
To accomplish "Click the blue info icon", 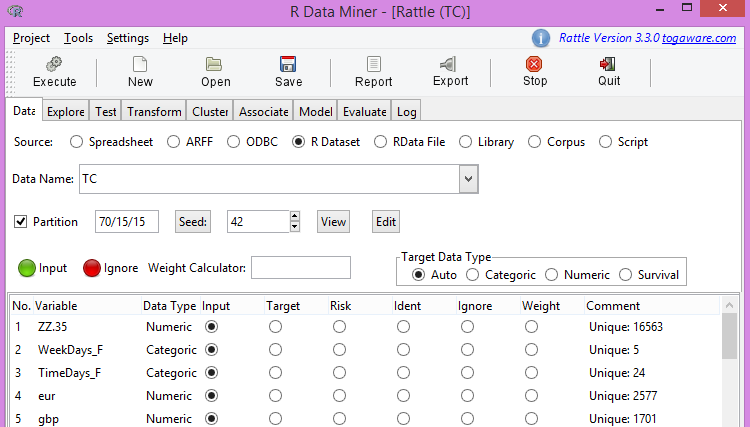I will (x=541, y=38).
